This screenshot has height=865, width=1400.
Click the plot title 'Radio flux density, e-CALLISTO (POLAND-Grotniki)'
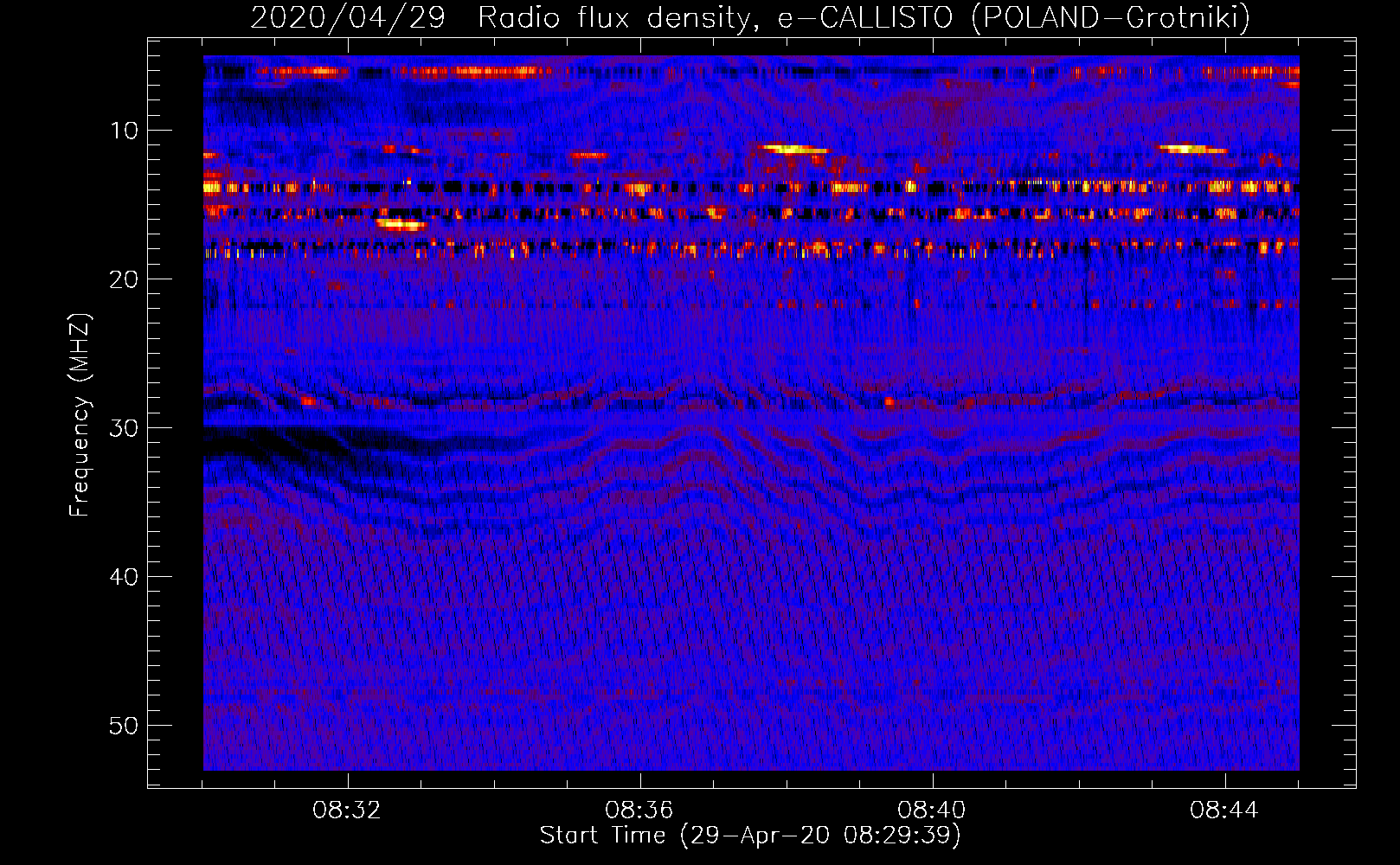tap(864, 18)
